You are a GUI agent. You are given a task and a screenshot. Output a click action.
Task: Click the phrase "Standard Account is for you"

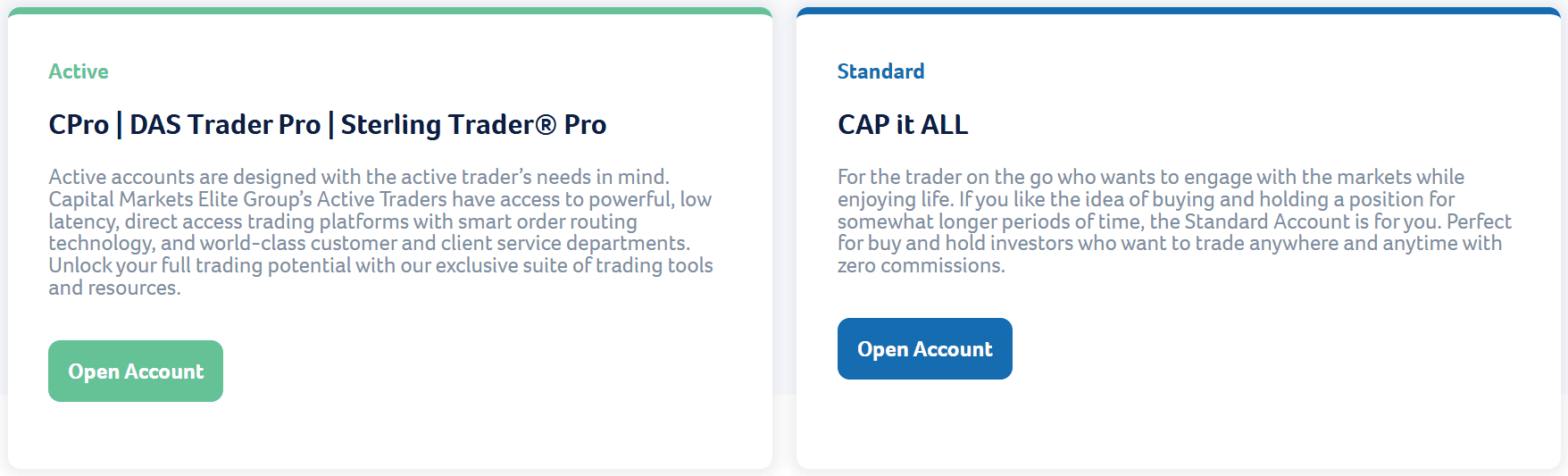[x=1311, y=221]
